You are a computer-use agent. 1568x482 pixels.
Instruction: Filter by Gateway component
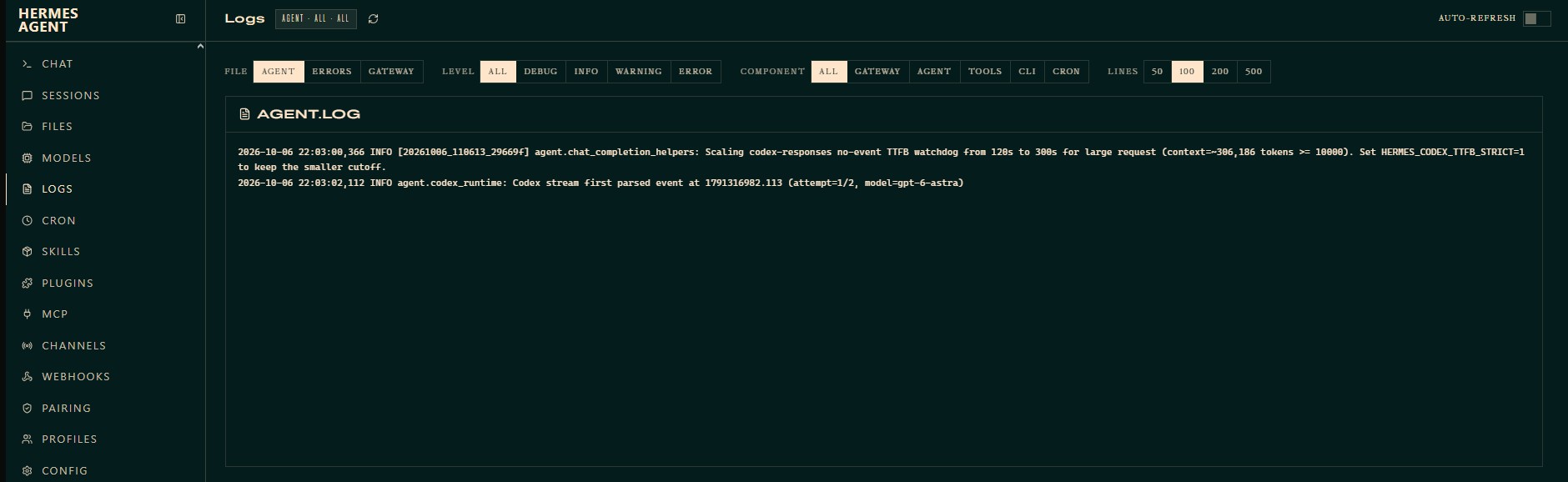[x=877, y=72]
